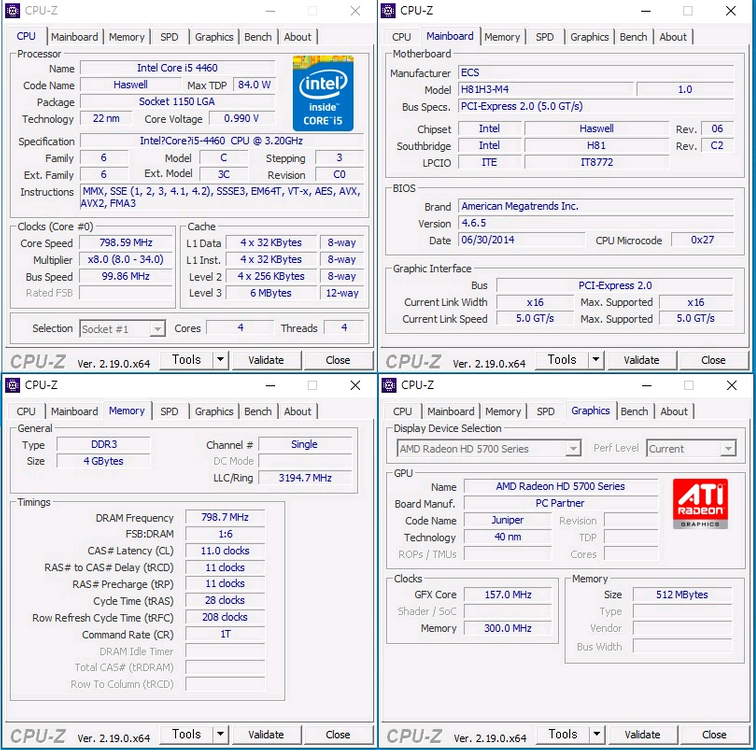756x750 pixels.
Task: Click the Intel Core i5 logo badge
Action: click(x=323, y=93)
